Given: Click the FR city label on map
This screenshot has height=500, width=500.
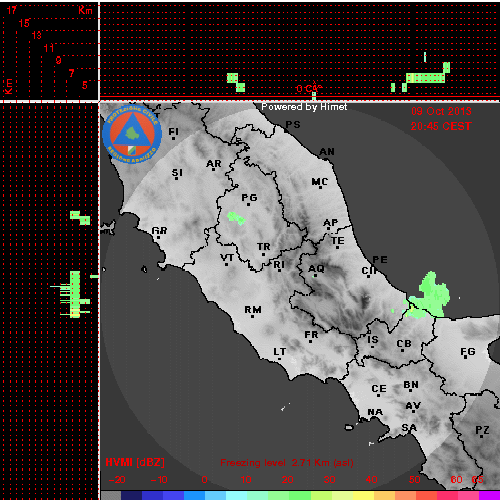Looking at the screenshot, I should click(x=311, y=335).
